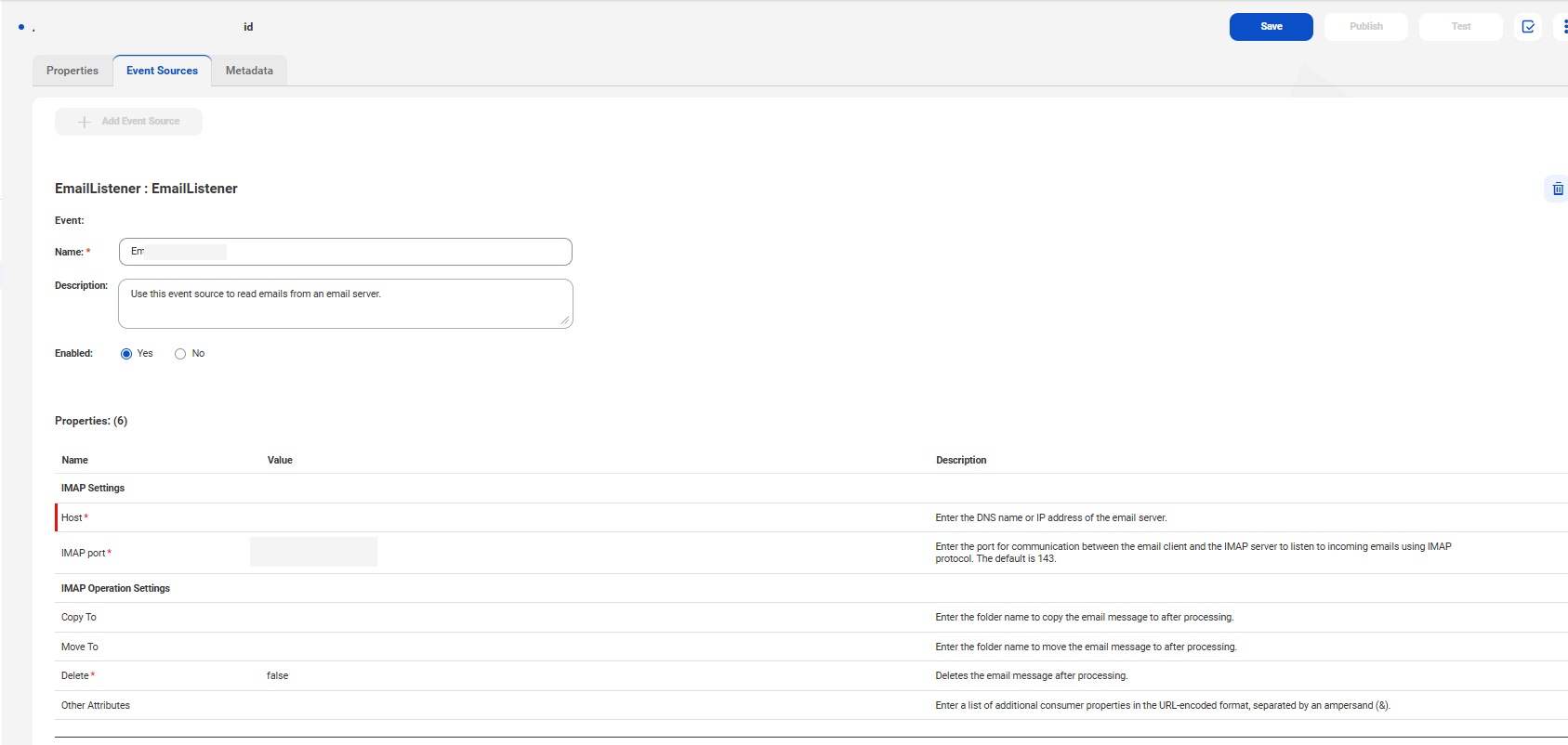Click the IMAP port value field
Viewport: 1568px width, 745px height.
(x=313, y=552)
